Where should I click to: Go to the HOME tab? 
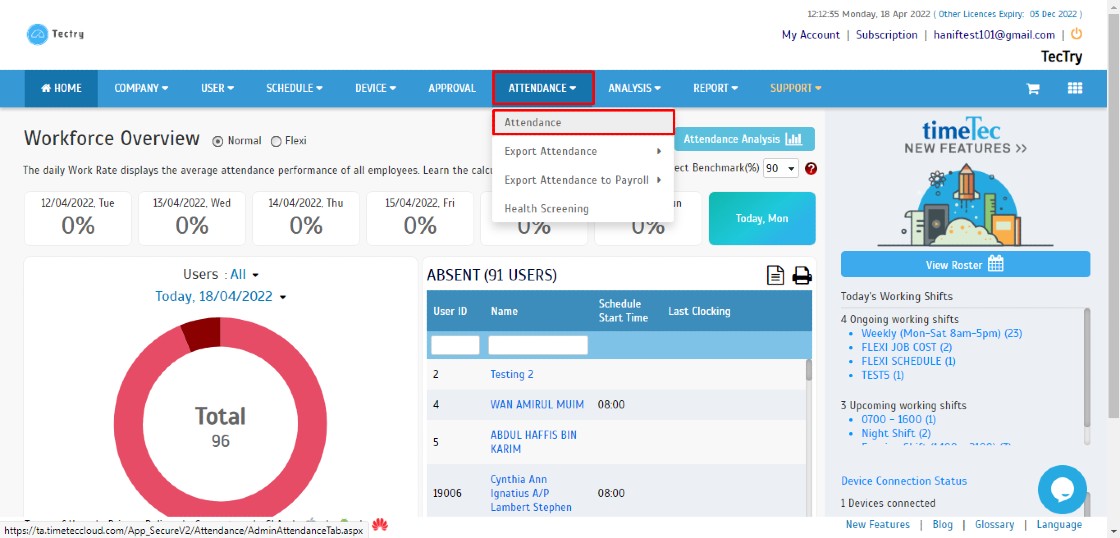pyautogui.click(x=61, y=89)
